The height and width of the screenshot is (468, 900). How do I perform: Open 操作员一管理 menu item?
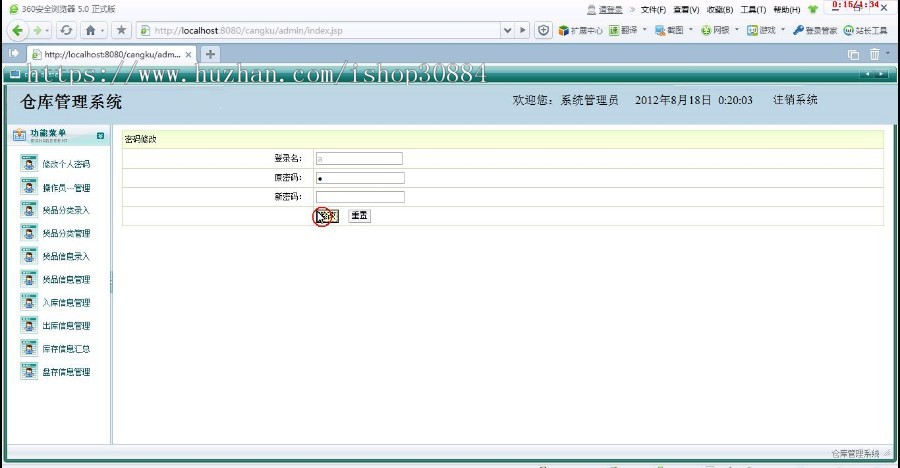point(66,188)
